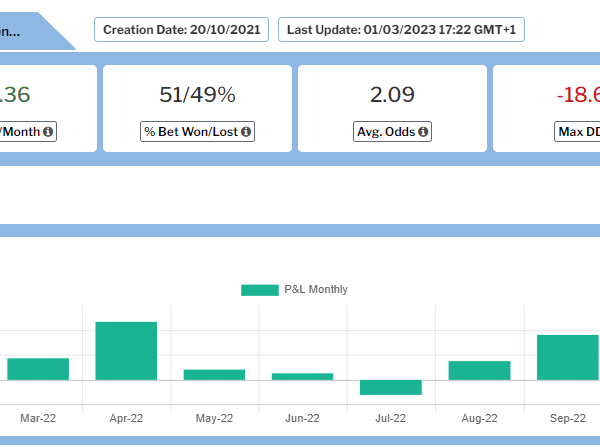Click the Jun-22 axis label
600x447 pixels.
[302, 418]
